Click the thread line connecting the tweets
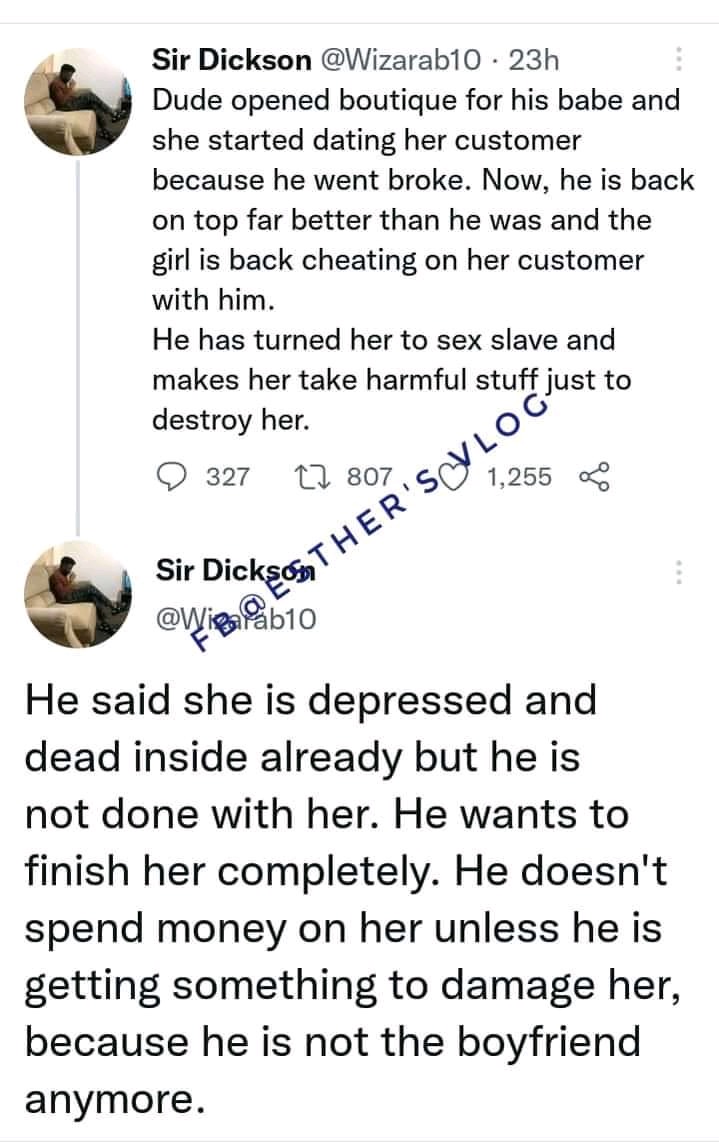Screen dimensions: 719x1142 [x=78, y=347]
